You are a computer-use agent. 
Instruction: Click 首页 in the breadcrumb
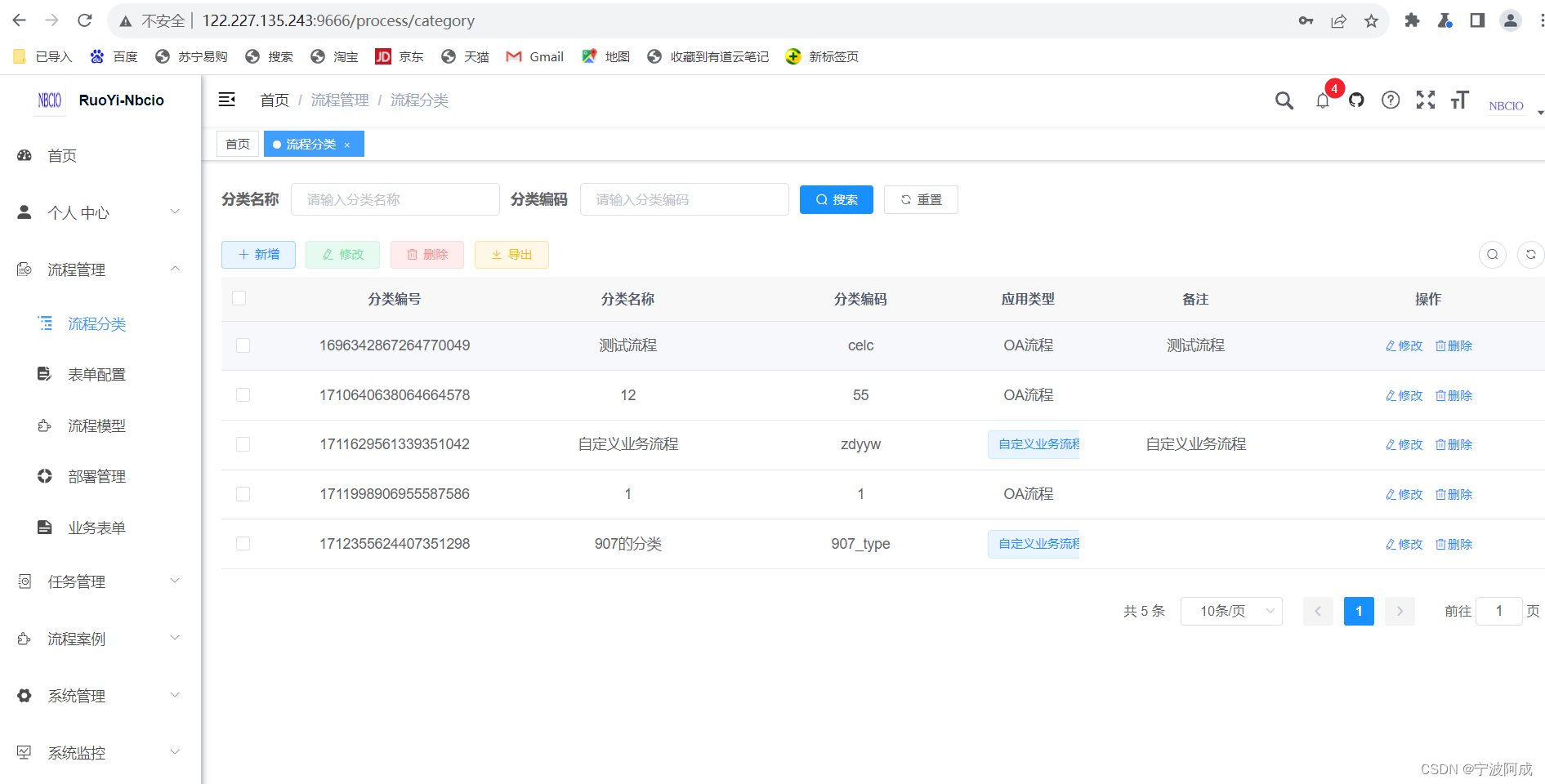[x=275, y=100]
